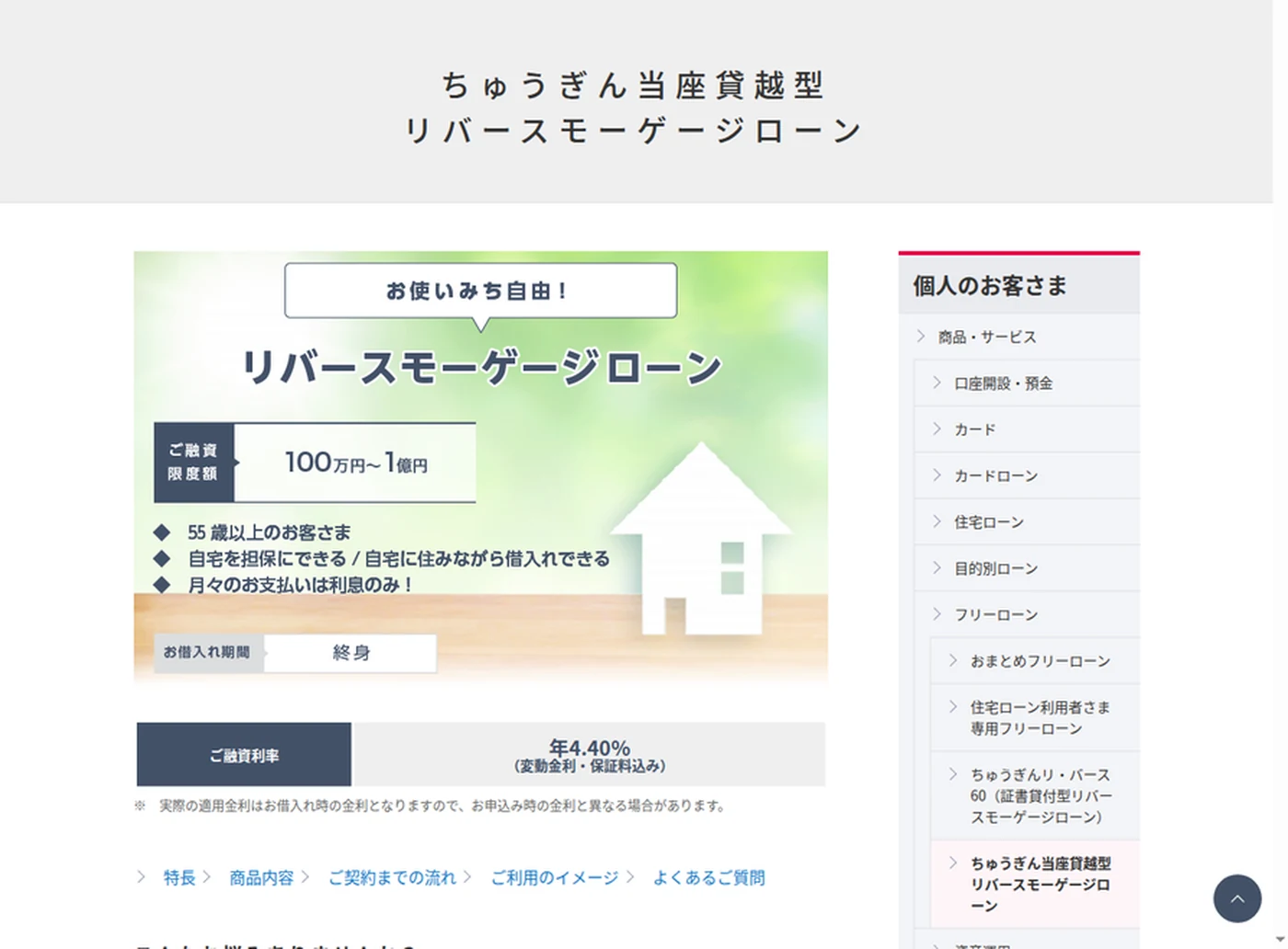Select 口座開設・預金 in the sidebar
Image resolution: width=1288 pixels, height=949 pixels.
1027,383
